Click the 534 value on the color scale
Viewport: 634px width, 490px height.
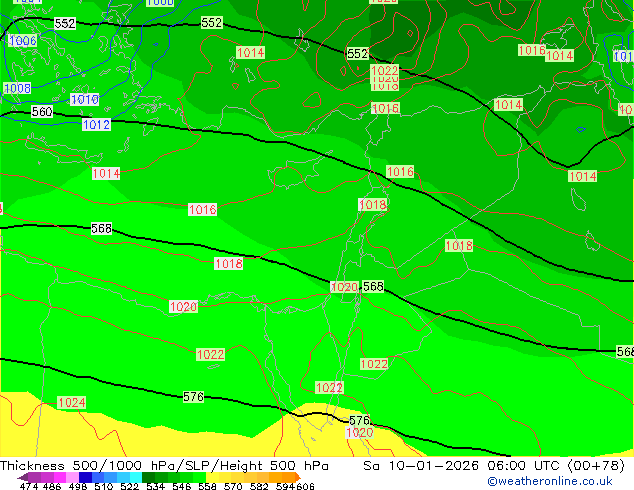click(155, 486)
